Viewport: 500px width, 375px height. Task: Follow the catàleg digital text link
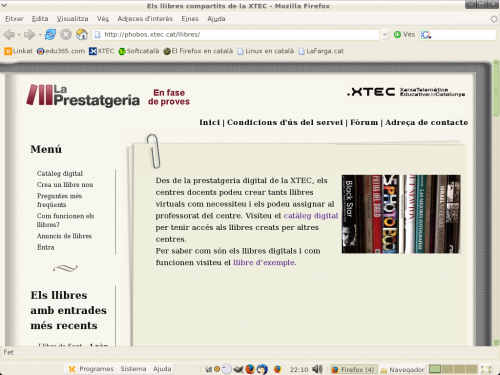coord(311,216)
